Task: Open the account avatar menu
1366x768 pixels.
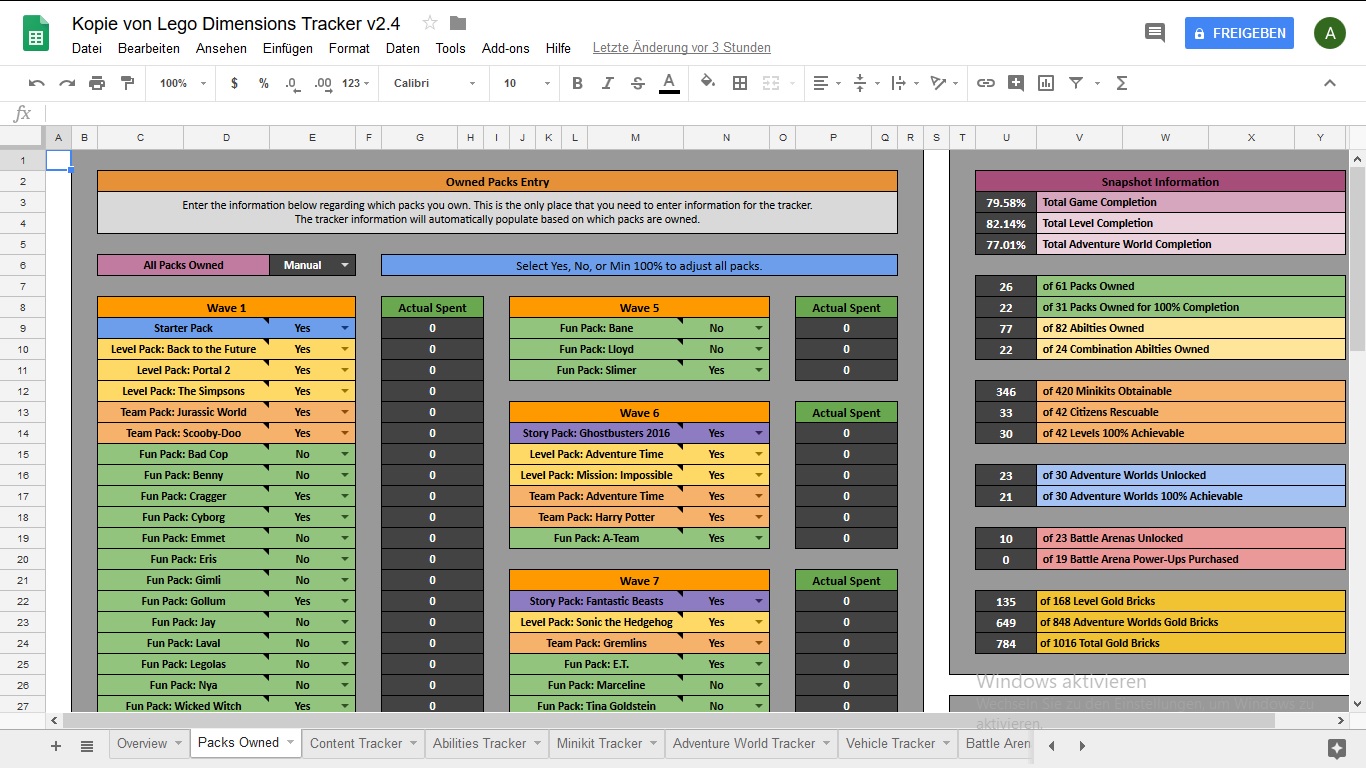Action: click(x=1329, y=33)
